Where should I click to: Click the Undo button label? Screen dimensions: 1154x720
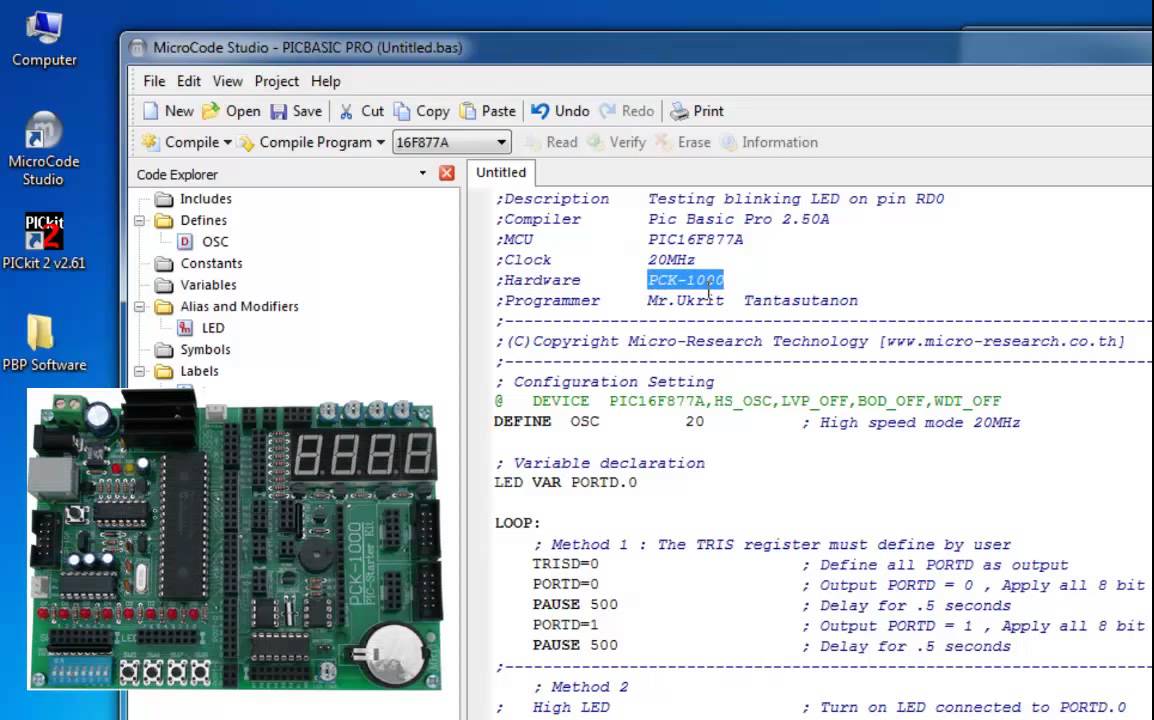[572, 111]
